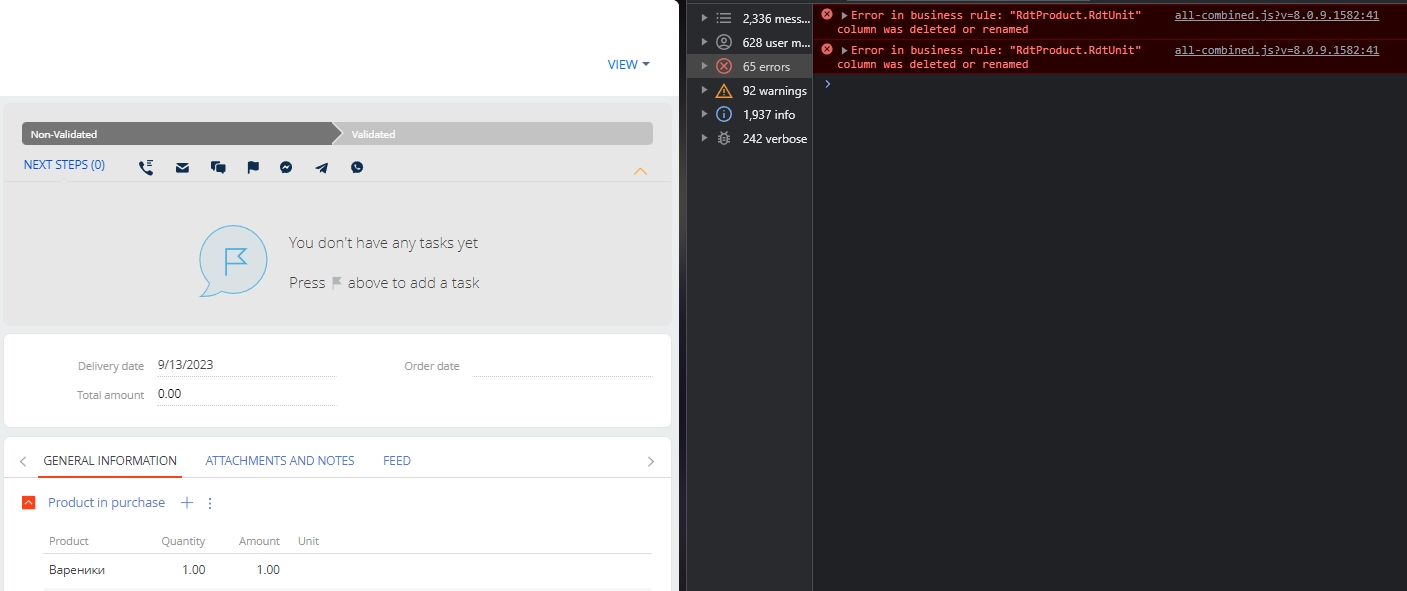
Task: Filter console to 92 warnings
Action: 750,90
